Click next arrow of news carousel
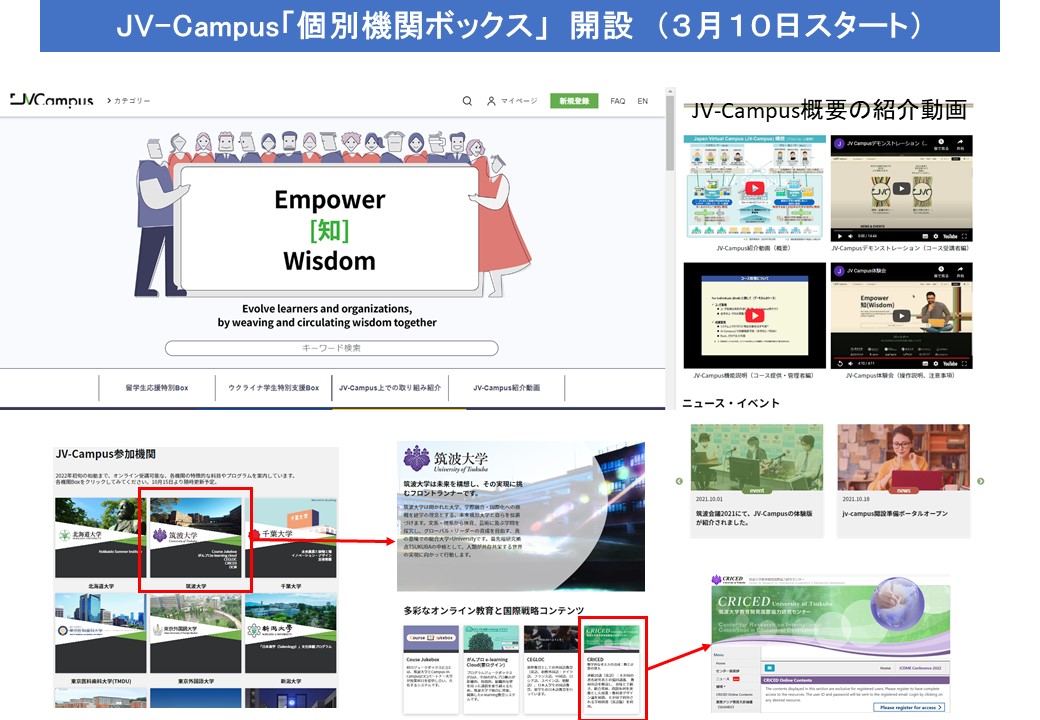1040x720 pixels. [980, 481]
